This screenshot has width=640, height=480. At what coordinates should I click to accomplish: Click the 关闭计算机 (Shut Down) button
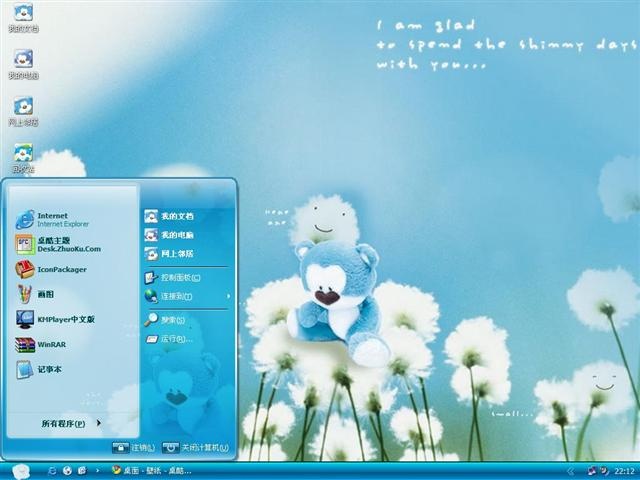click(196, 447)
